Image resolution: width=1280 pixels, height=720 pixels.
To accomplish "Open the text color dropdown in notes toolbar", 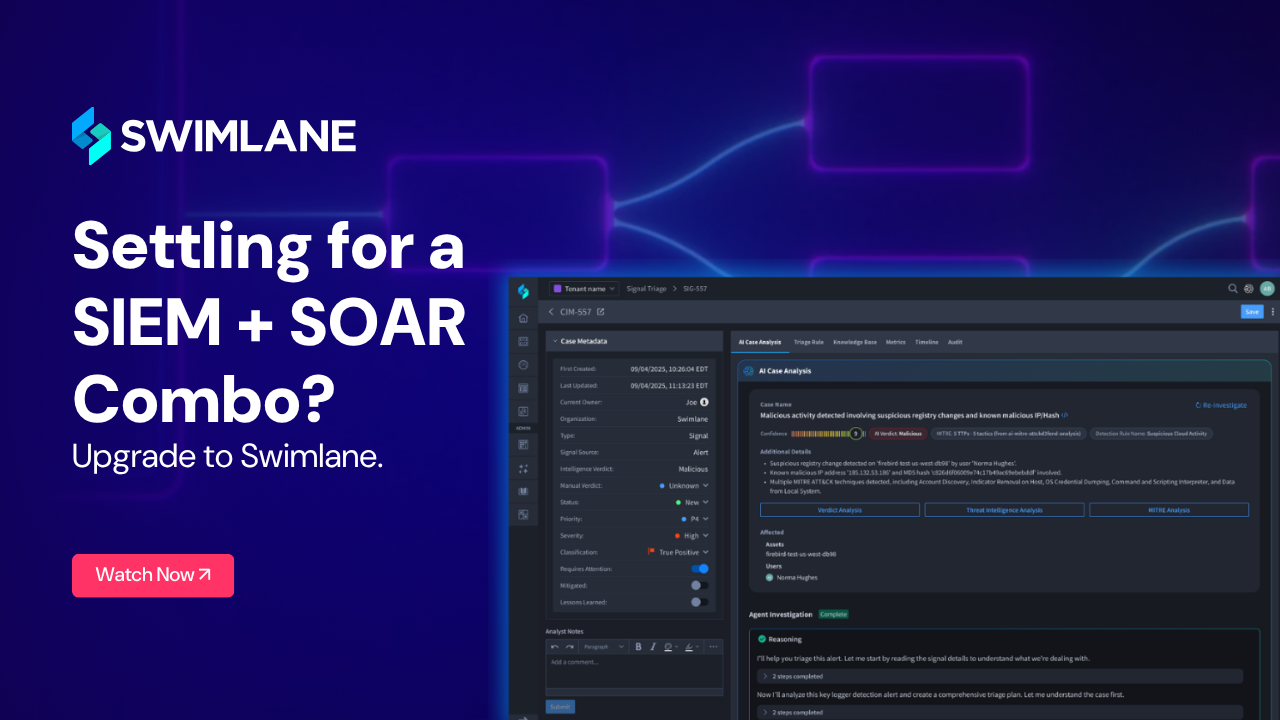I will click(x=670, y=647).
